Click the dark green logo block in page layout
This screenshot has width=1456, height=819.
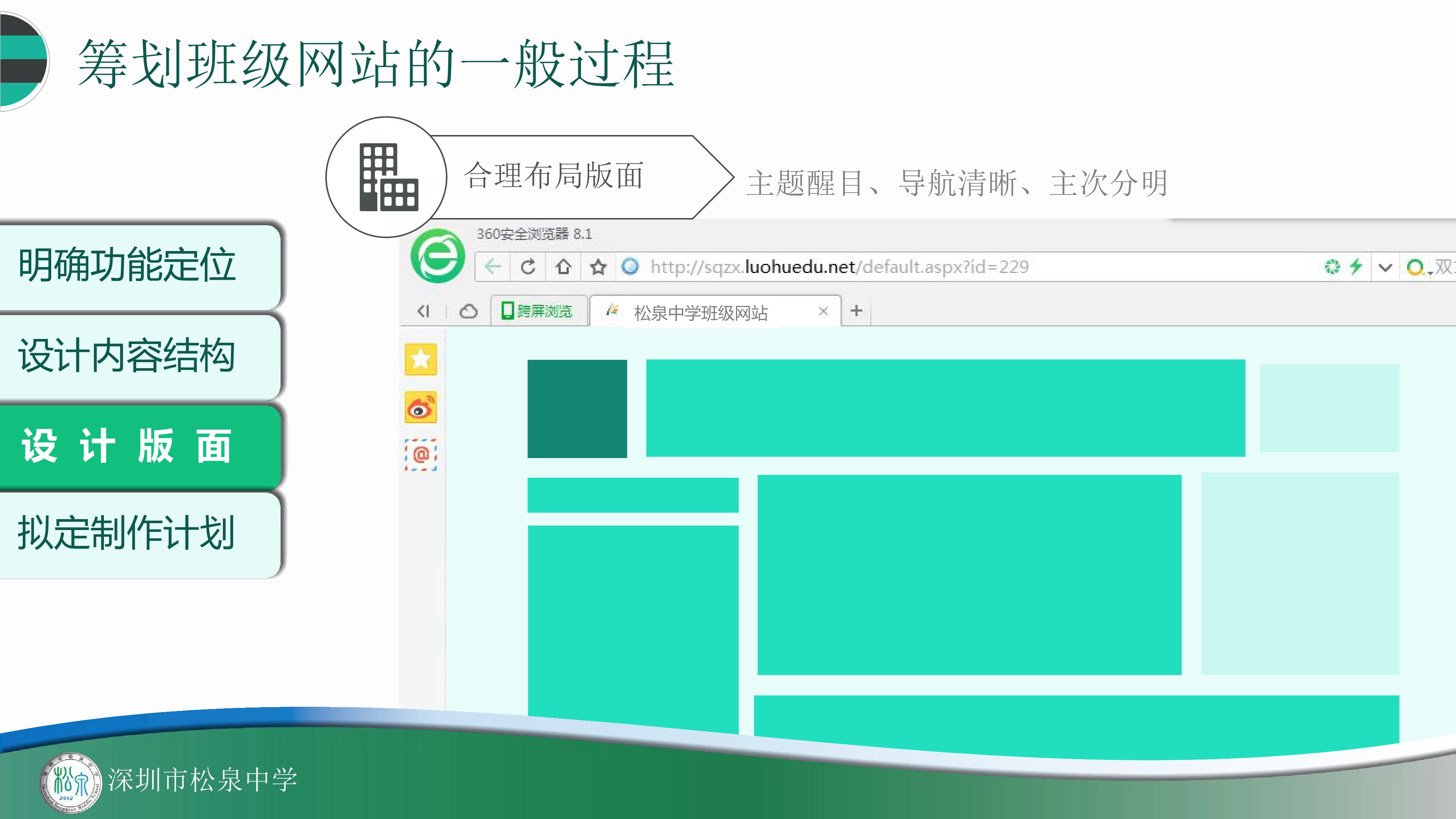coord(577,409)
